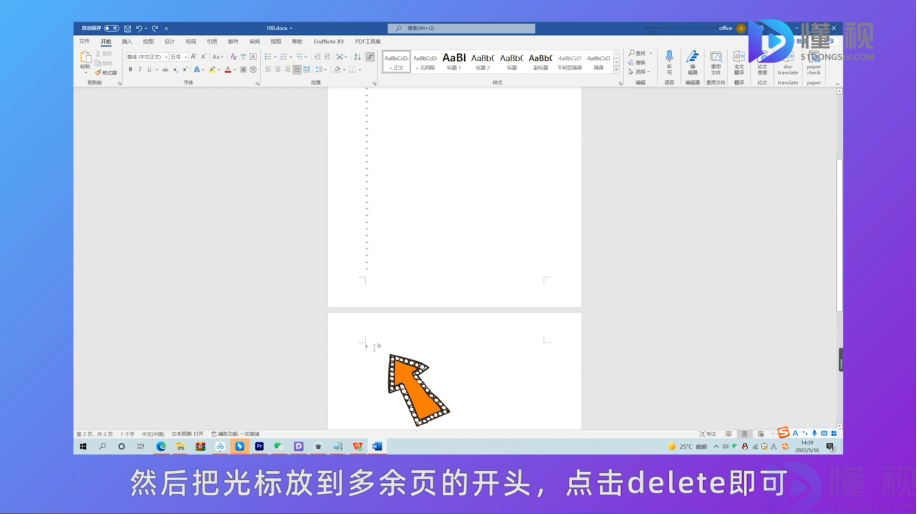This screenshot has height=514, width=917.
Task: Click the multilevel list icon
Action: pos(299,57)
